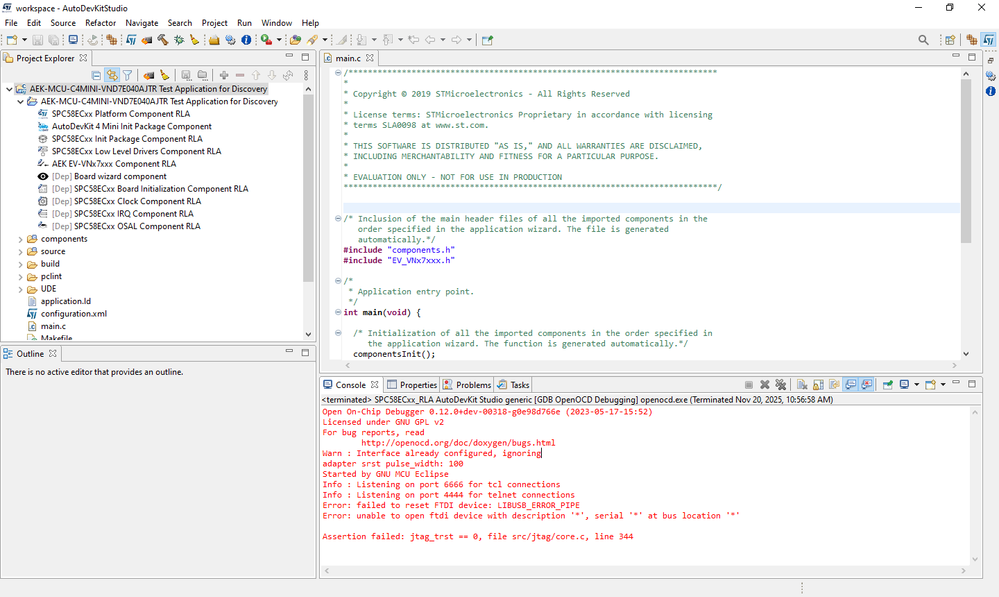
Task: Click the editor vertical scrollbar down arrow
Action: (965, 353)
